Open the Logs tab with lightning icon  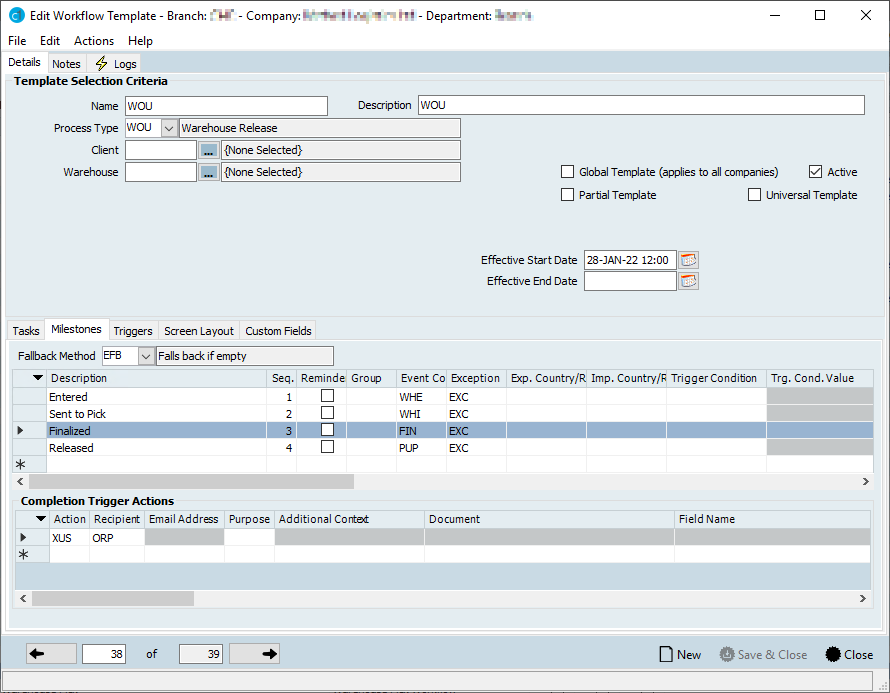(x=116, y=64)
